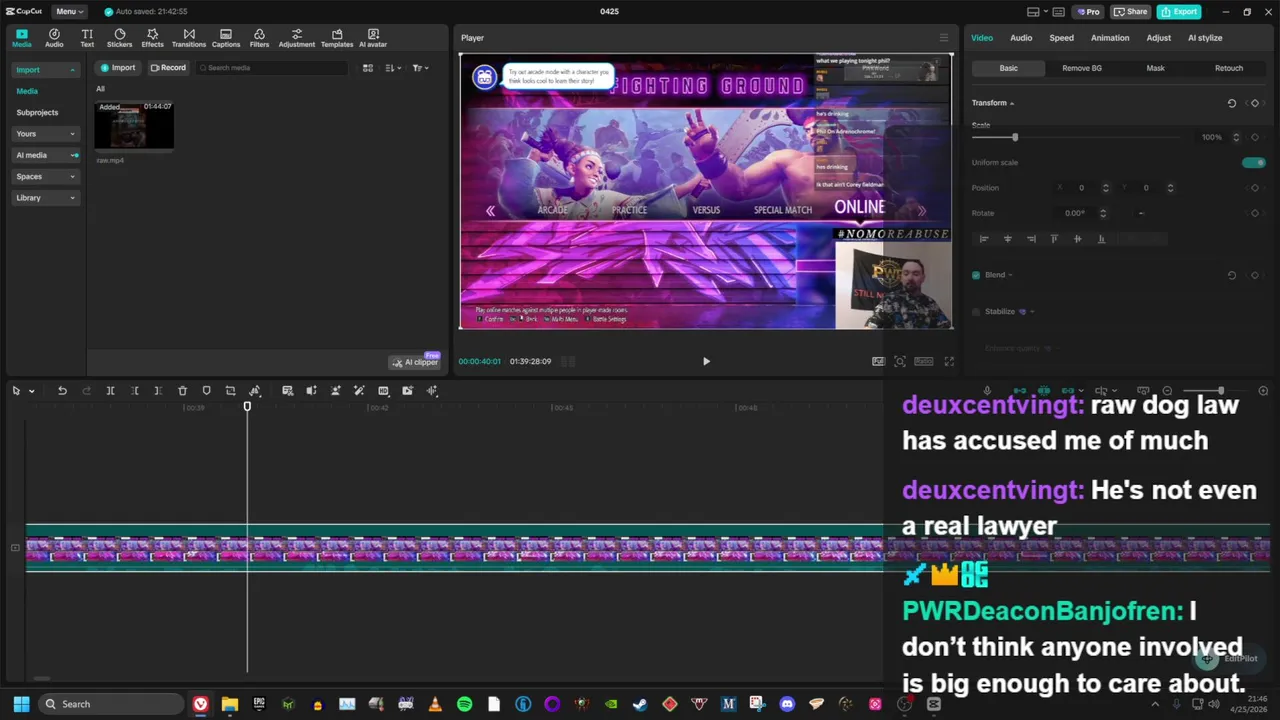Switch to the Audio inspector tab
The width and height of the screenshot is (1280, 720).
[1021, 38]
